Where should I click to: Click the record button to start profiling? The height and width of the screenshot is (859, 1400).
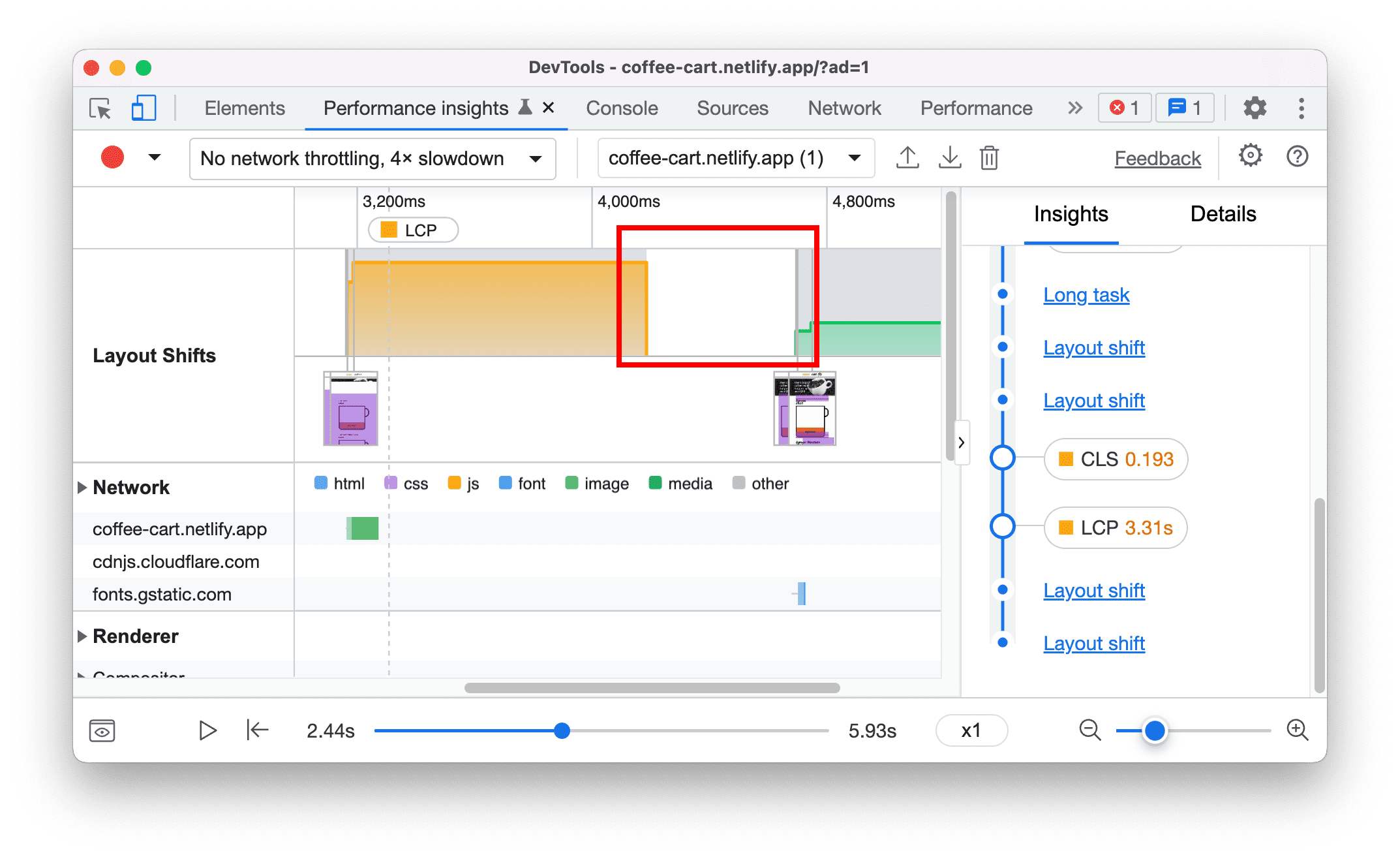(x=112, y=157)
